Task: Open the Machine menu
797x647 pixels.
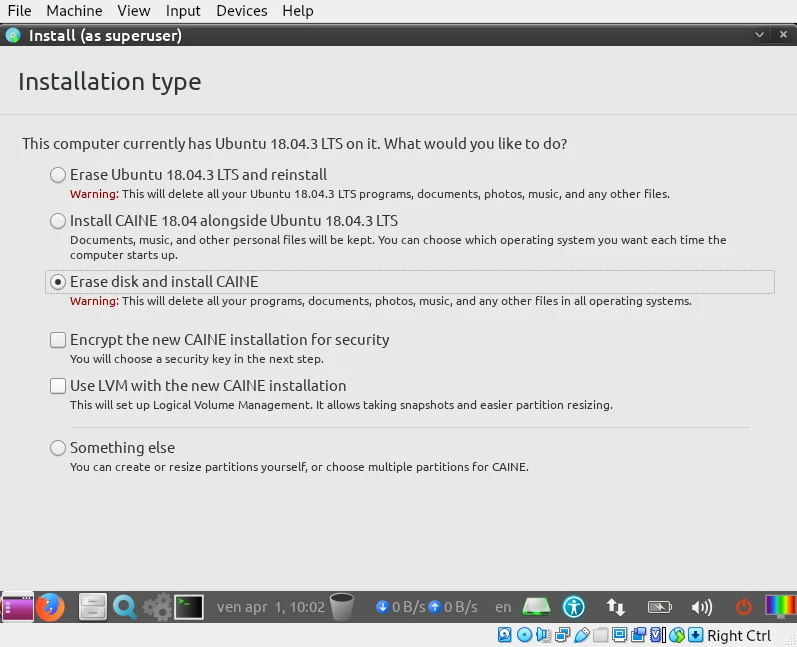Action: click(74, 11)
